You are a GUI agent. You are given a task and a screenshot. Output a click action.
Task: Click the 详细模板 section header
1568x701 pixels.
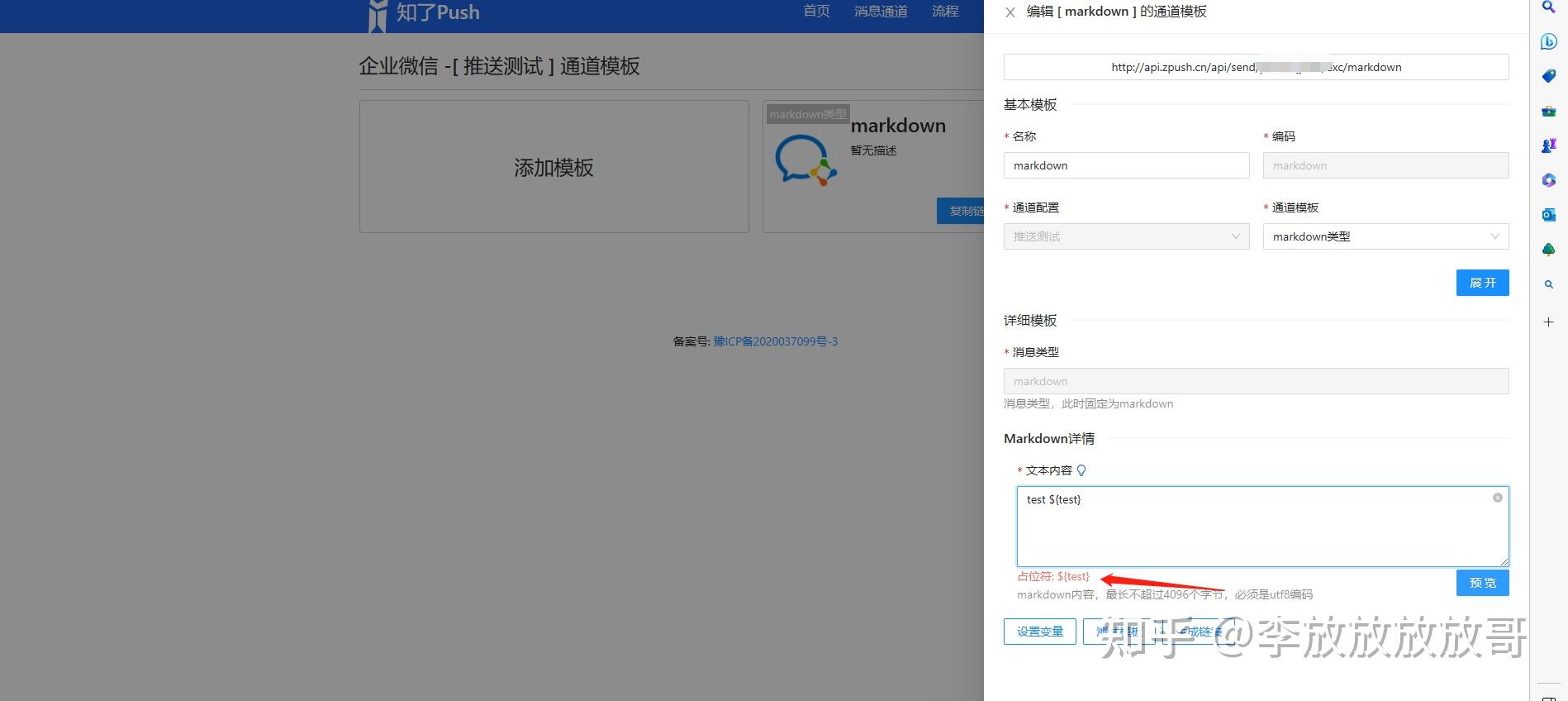1030,320
